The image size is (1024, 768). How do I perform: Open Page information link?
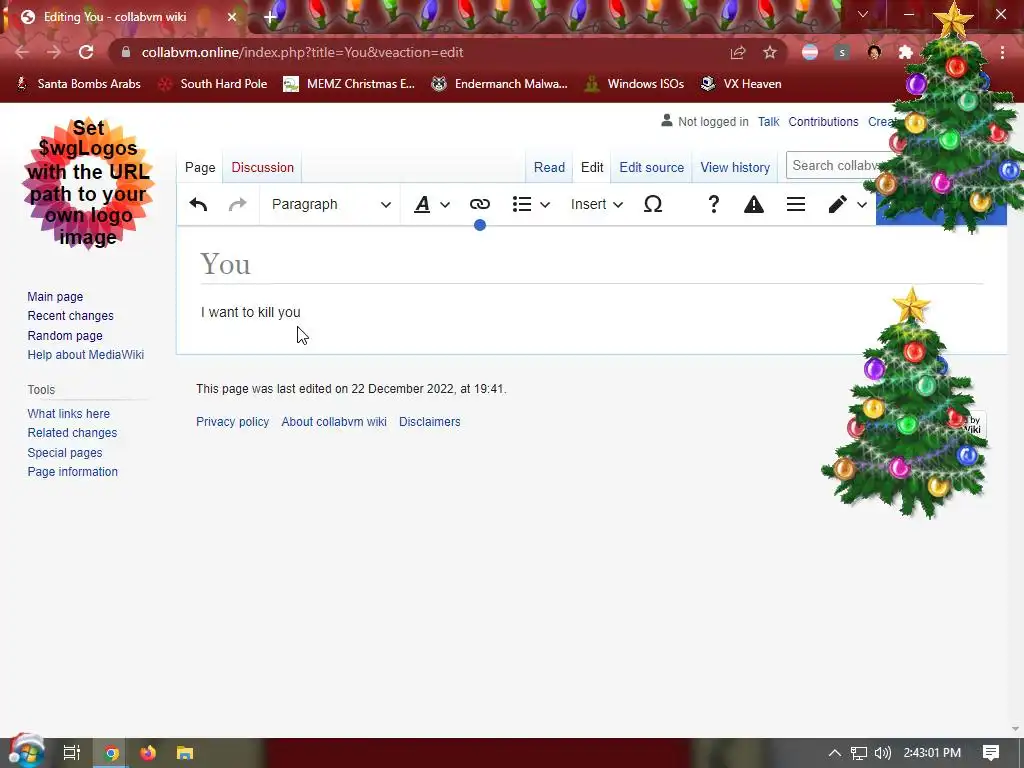click(72, 472)
